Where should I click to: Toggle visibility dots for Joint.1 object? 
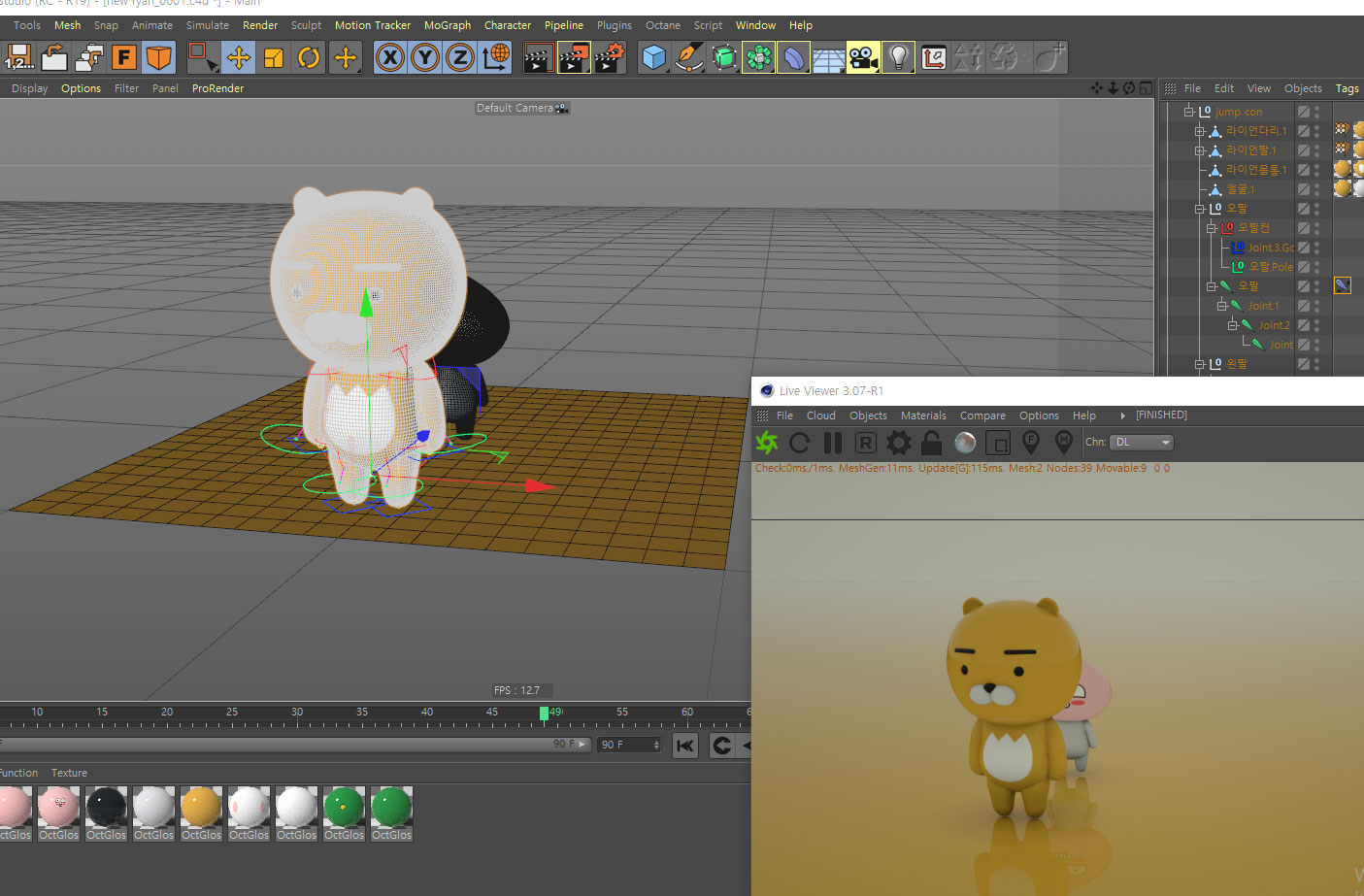click(x=1317, y=306)
